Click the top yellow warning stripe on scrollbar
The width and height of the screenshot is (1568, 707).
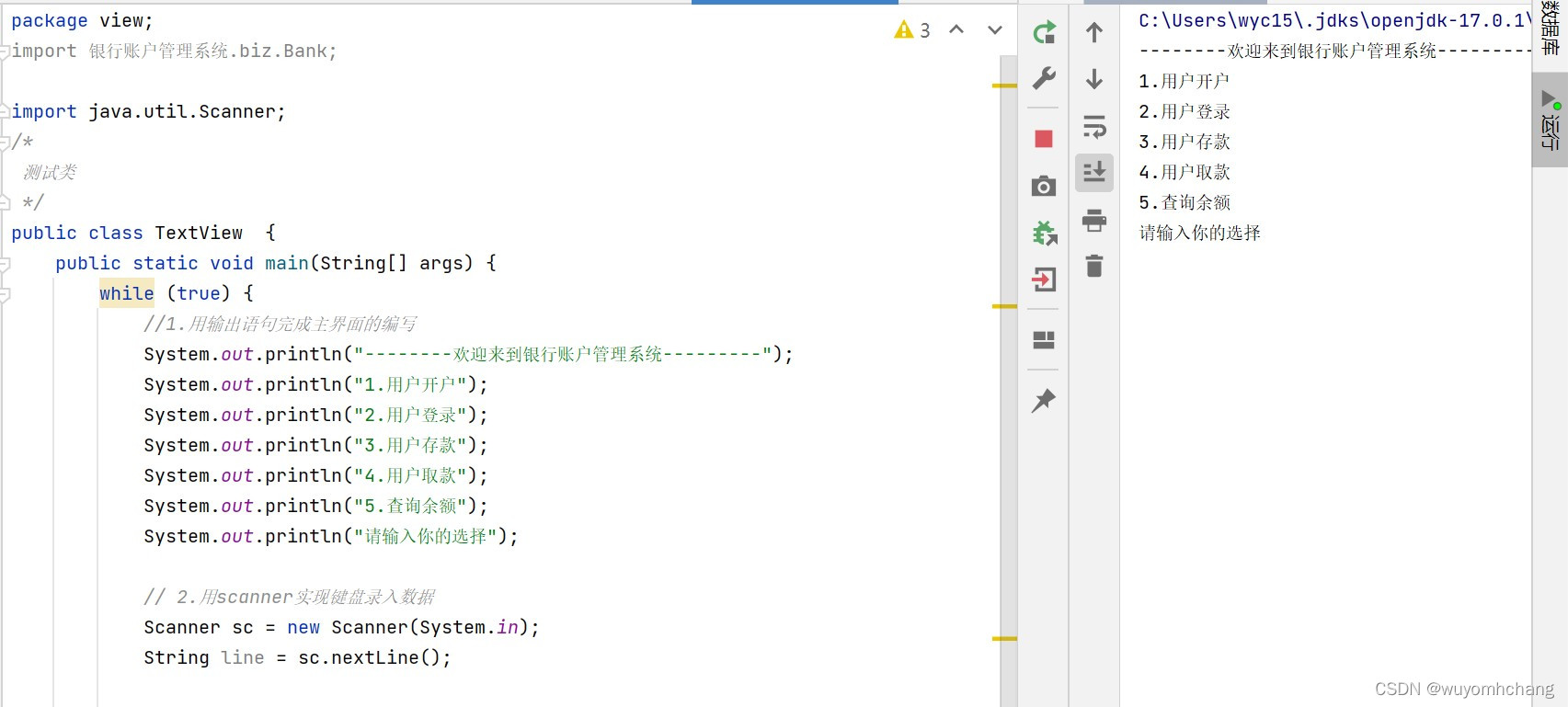pos(1004,86)
